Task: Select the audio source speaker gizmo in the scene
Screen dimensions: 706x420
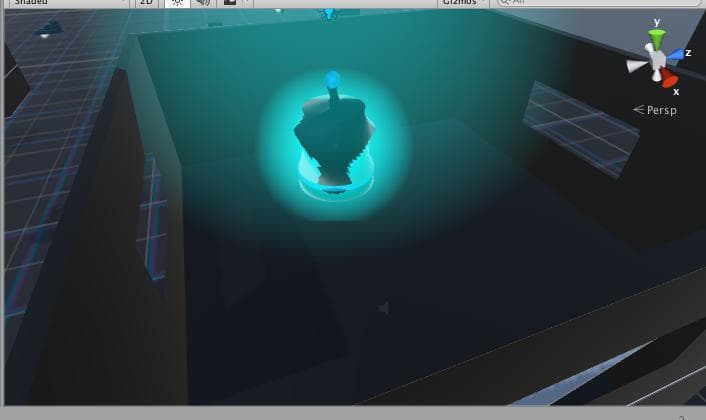Action: (x=384, y=308)
